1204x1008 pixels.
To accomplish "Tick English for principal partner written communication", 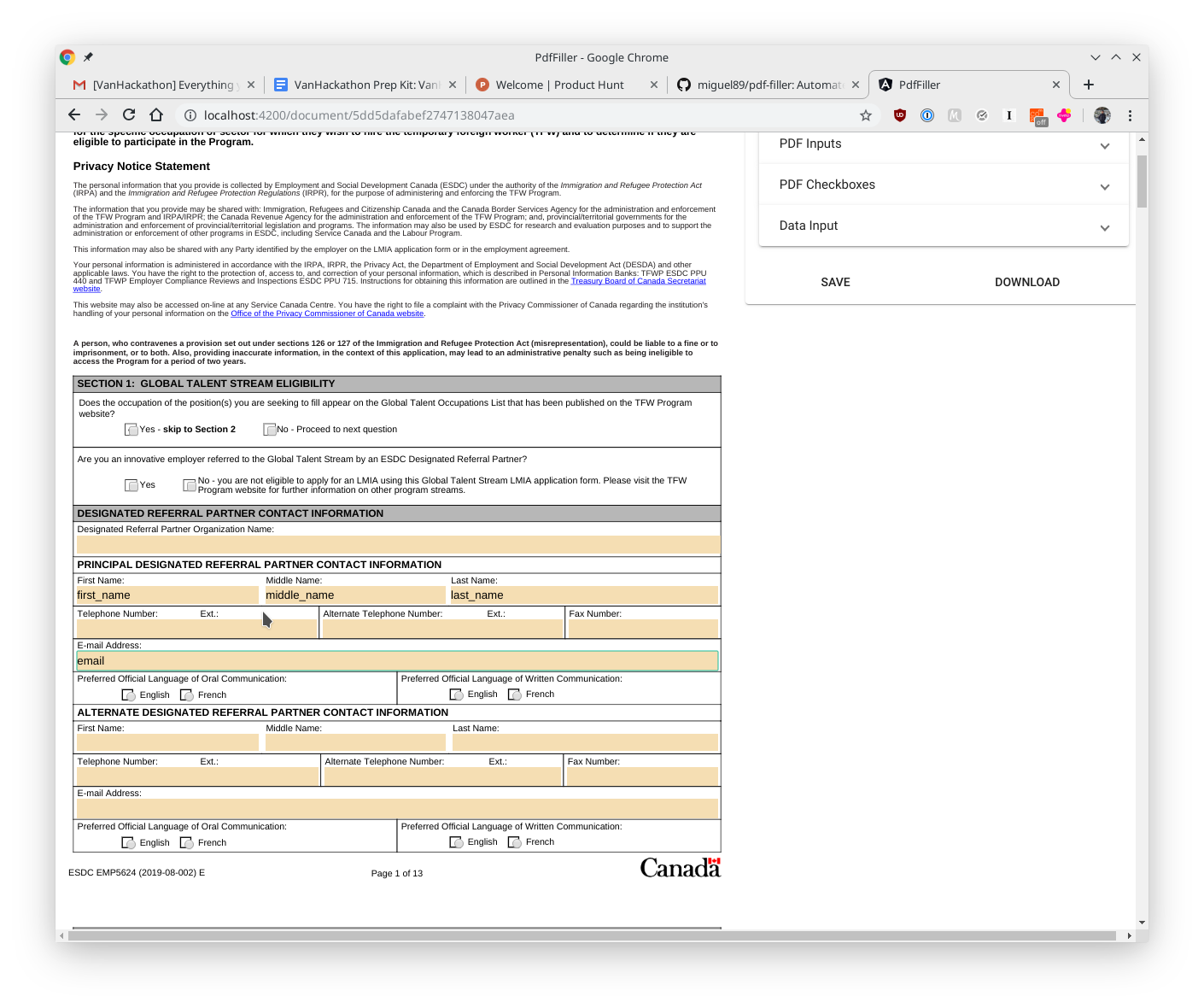I will [x=456, y=694].
